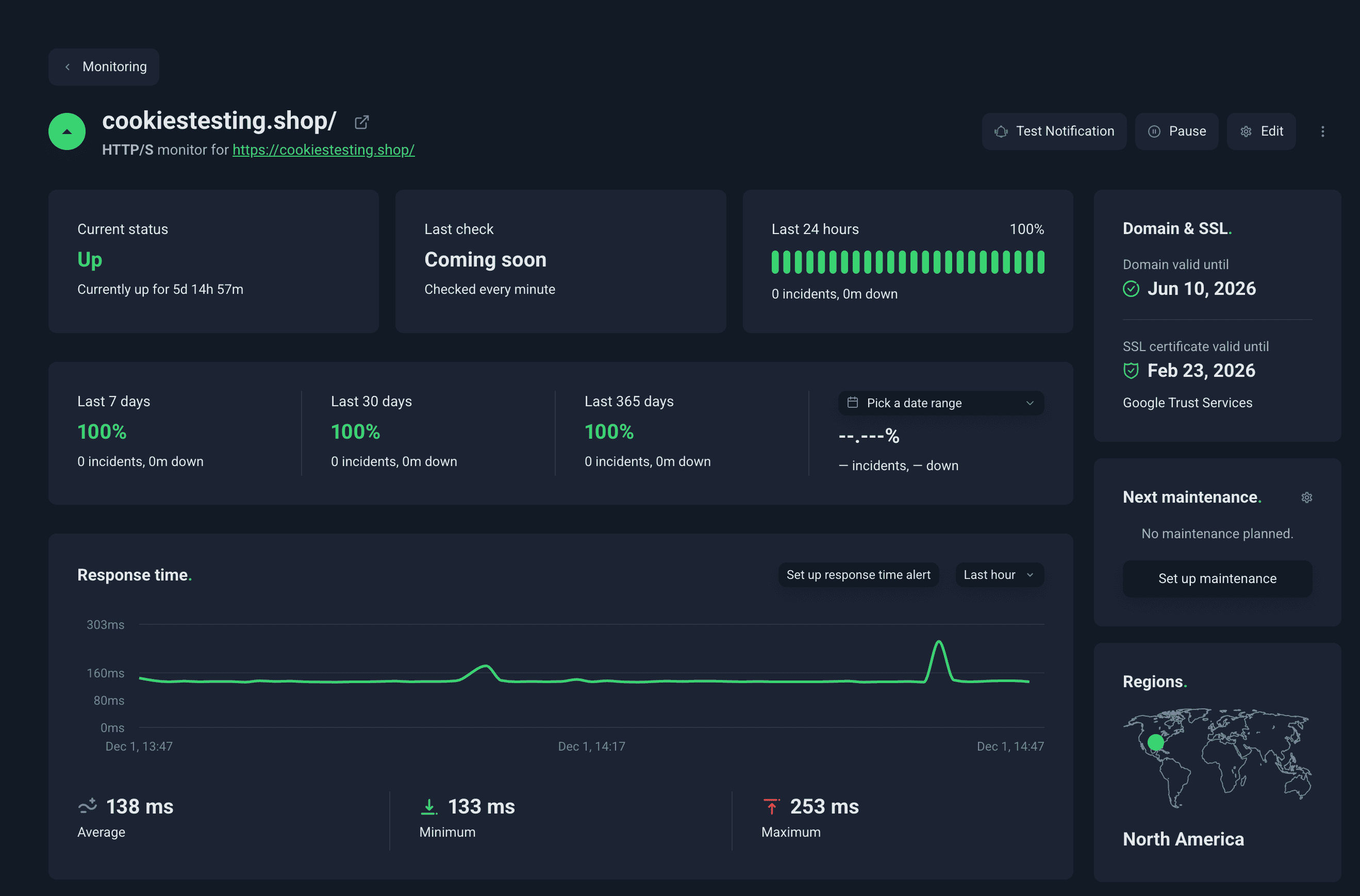Click the pause icon next to Pause label
1360x896 pixels.
pyautogui.click(x=1154, y=131)
